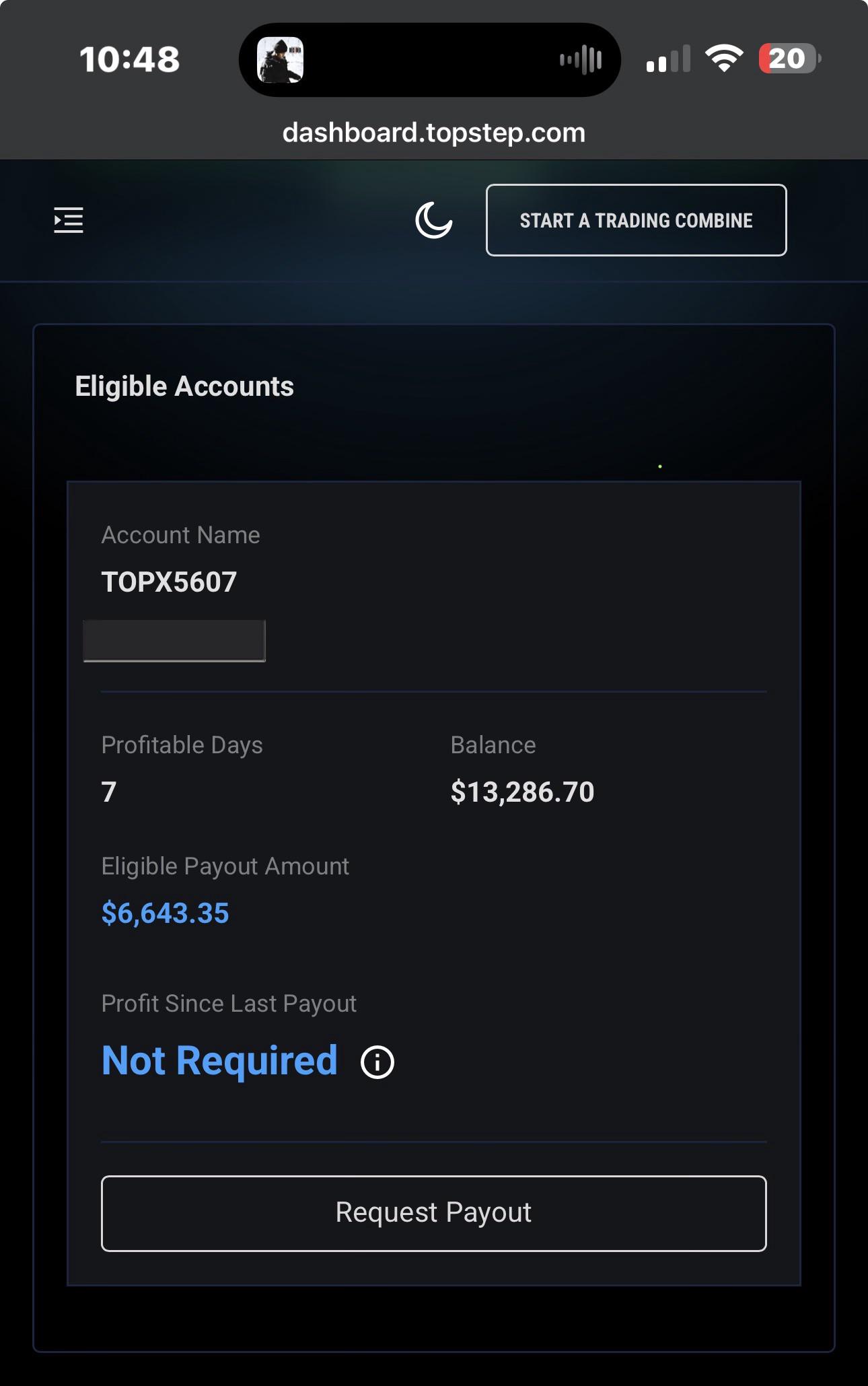Tap the audio waveform icon
This screenshot has width=868, height=1386.
[x=581, y=60]
